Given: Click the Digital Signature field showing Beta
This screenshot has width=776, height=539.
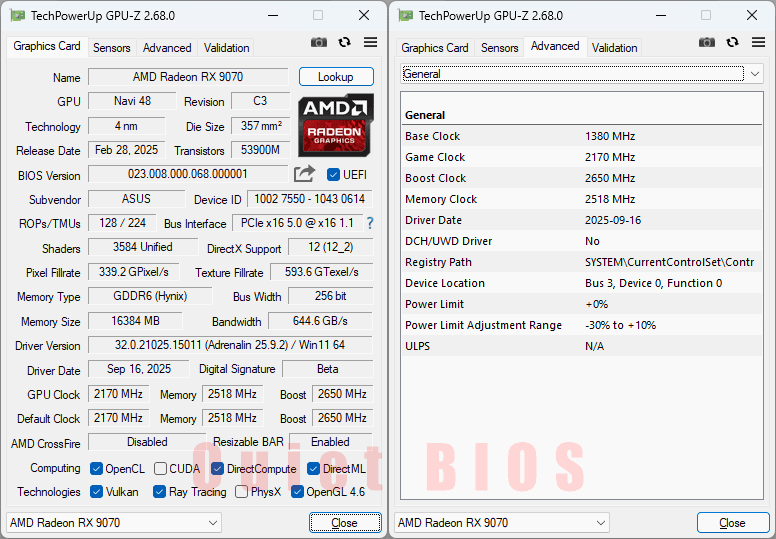Looking at the screenshot, I should 328,369.
